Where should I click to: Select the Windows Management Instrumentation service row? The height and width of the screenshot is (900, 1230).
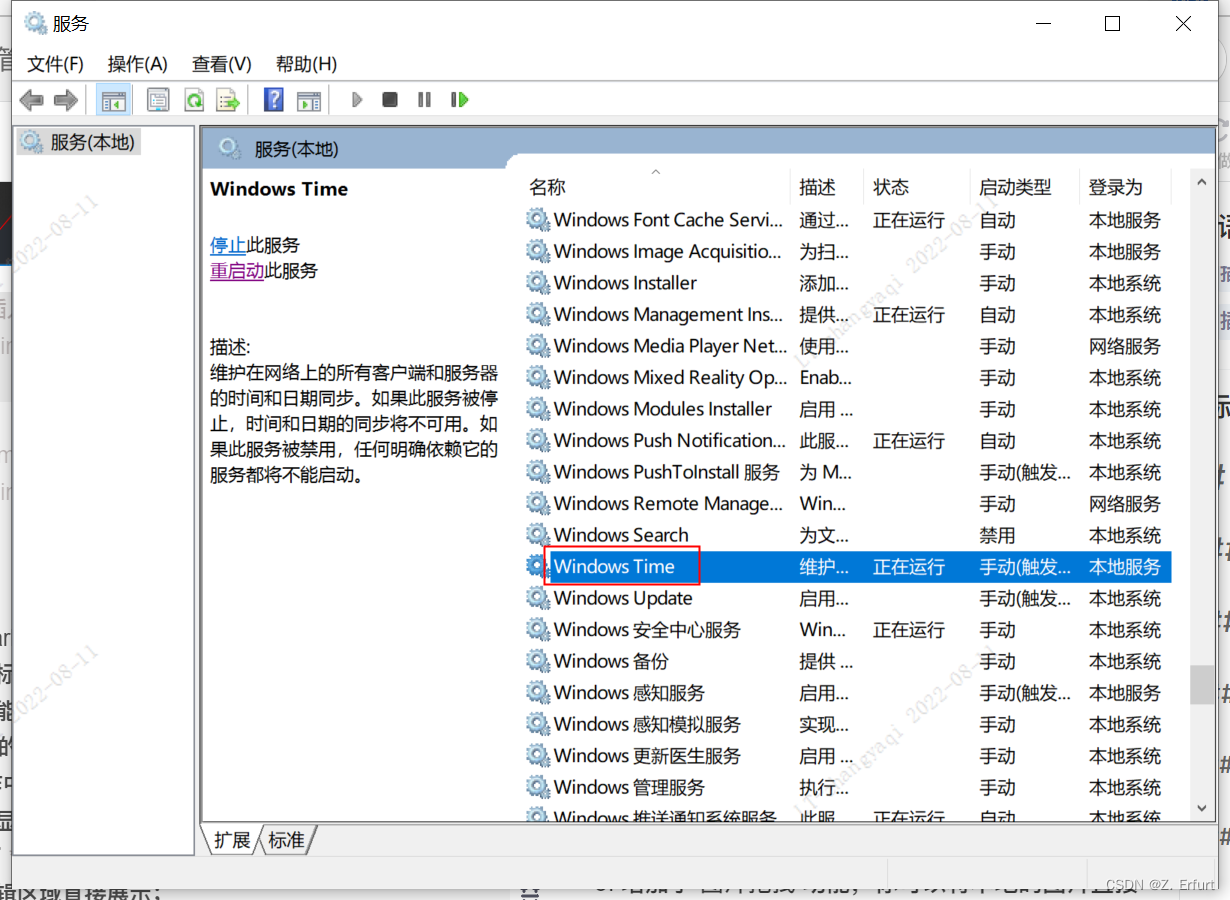click(x=848, y=315)
